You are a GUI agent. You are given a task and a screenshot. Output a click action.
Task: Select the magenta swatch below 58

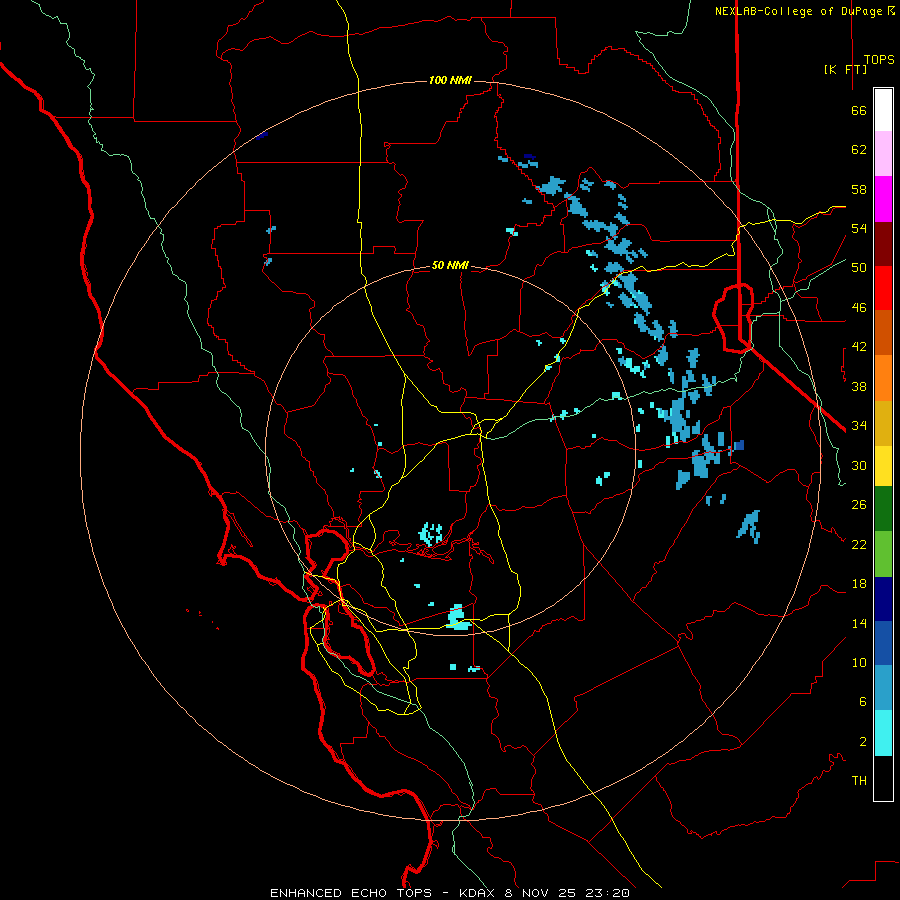(x=883, y=199)
